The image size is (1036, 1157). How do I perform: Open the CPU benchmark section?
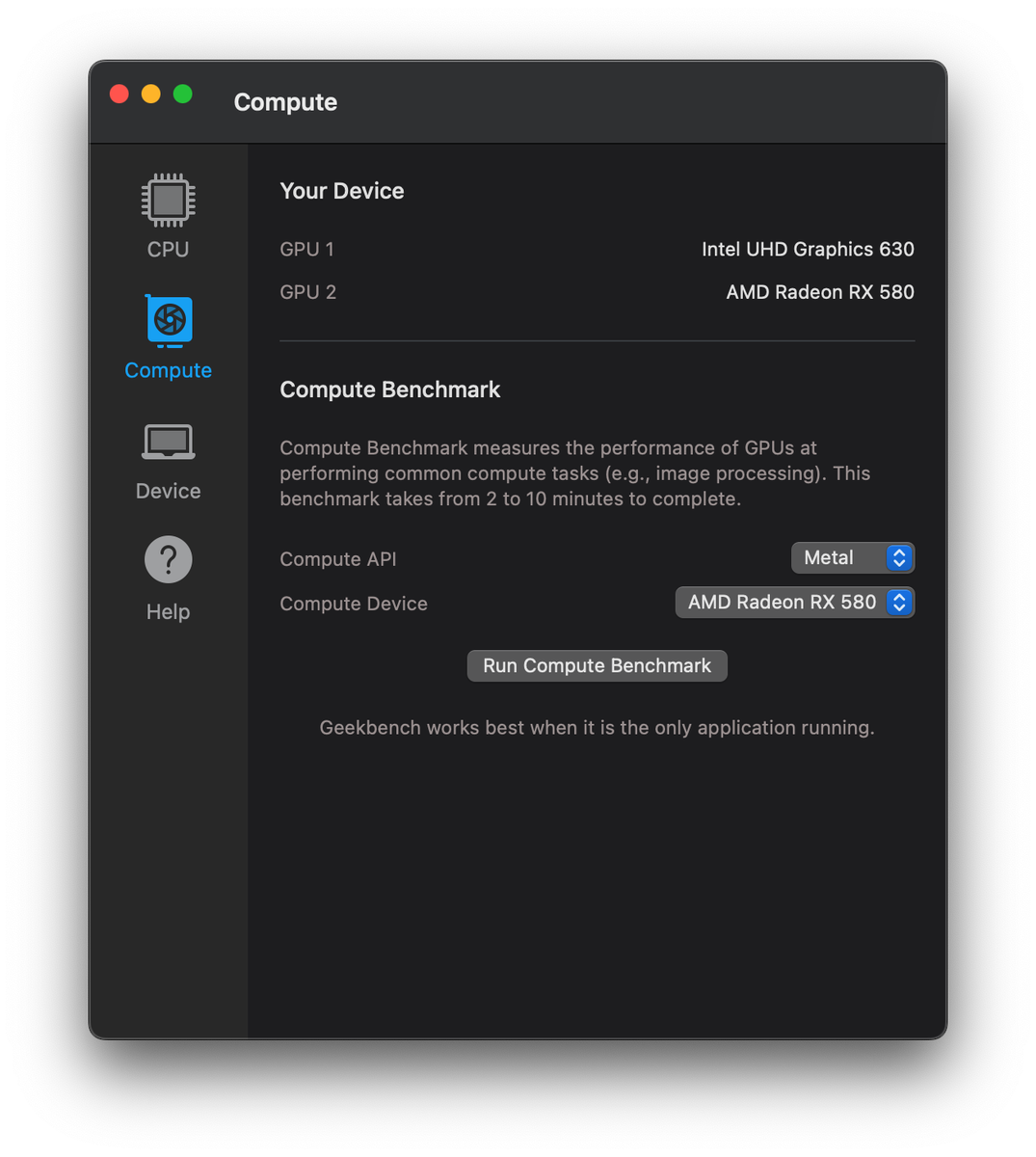(169, 216)
